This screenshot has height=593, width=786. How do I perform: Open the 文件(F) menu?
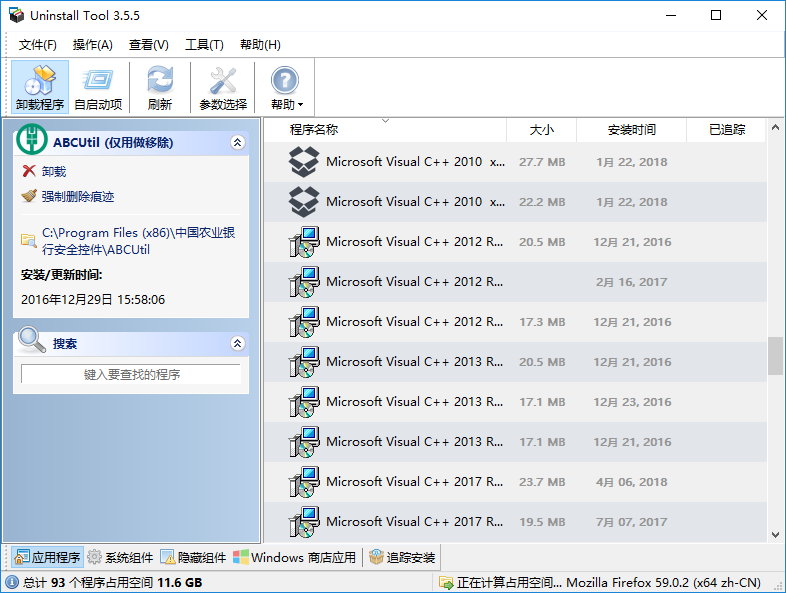coord(38,45)
